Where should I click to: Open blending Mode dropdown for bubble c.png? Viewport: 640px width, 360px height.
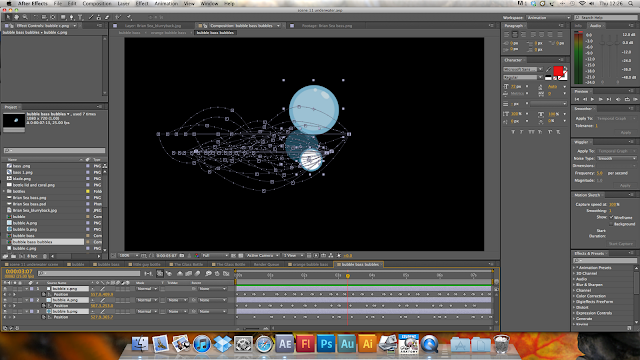coord(147,289)
